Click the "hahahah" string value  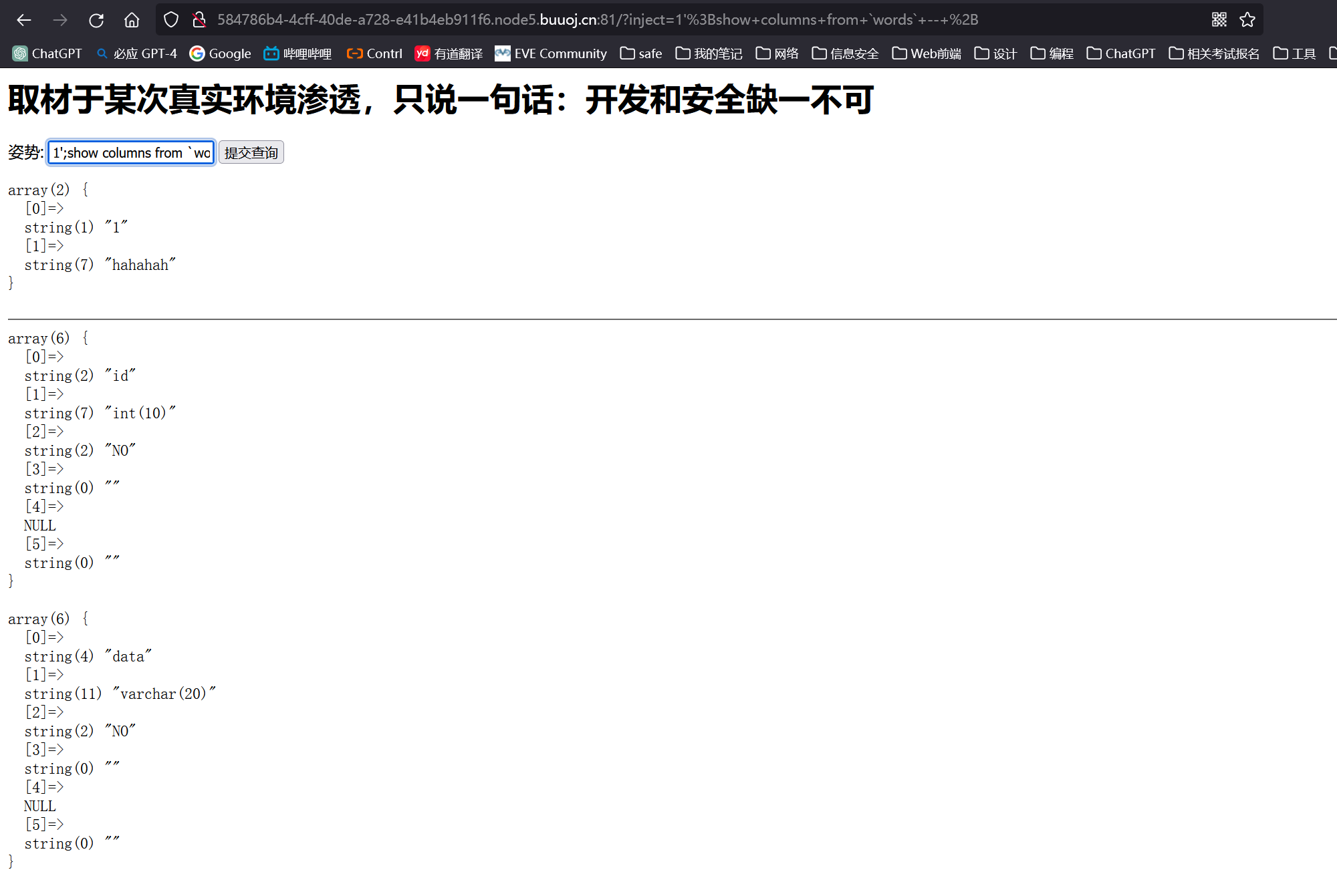[x=140, y=265]
